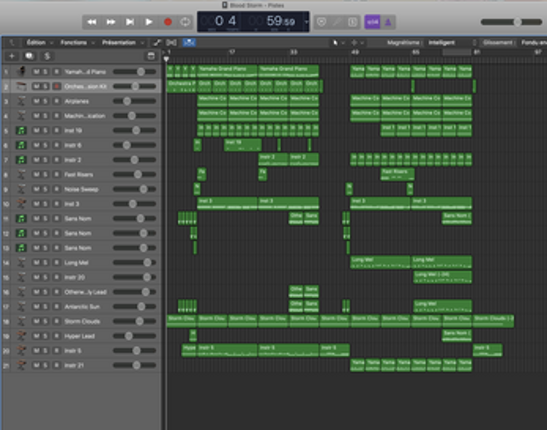Click the Go to Beginning button
Viewport: 547px width, 430px height.
130,22
